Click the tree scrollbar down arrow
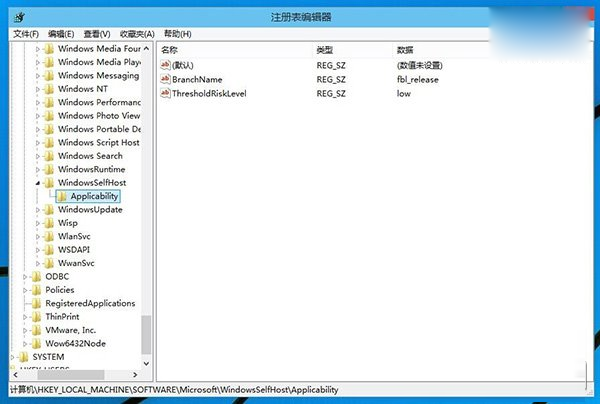The width and height of the screenshot is (601, 404). click(x=146, y=363)
